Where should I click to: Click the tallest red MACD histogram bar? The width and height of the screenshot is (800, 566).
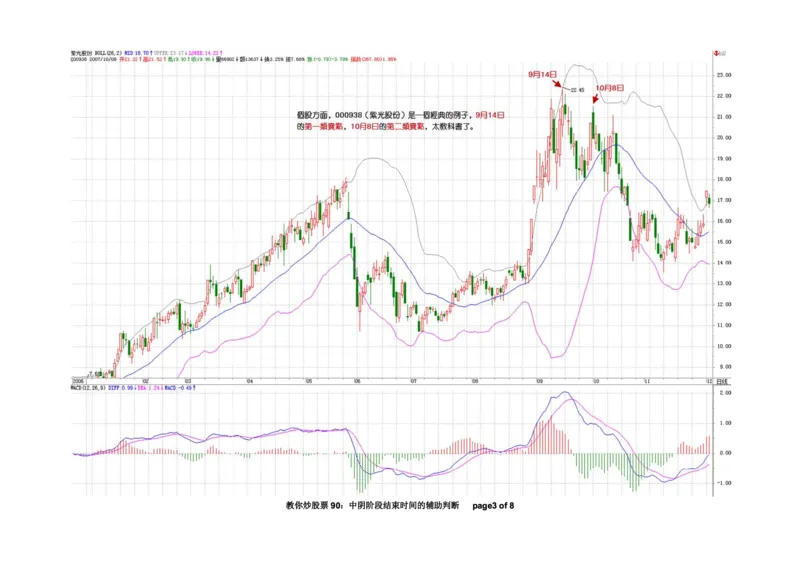click(549, 435)
